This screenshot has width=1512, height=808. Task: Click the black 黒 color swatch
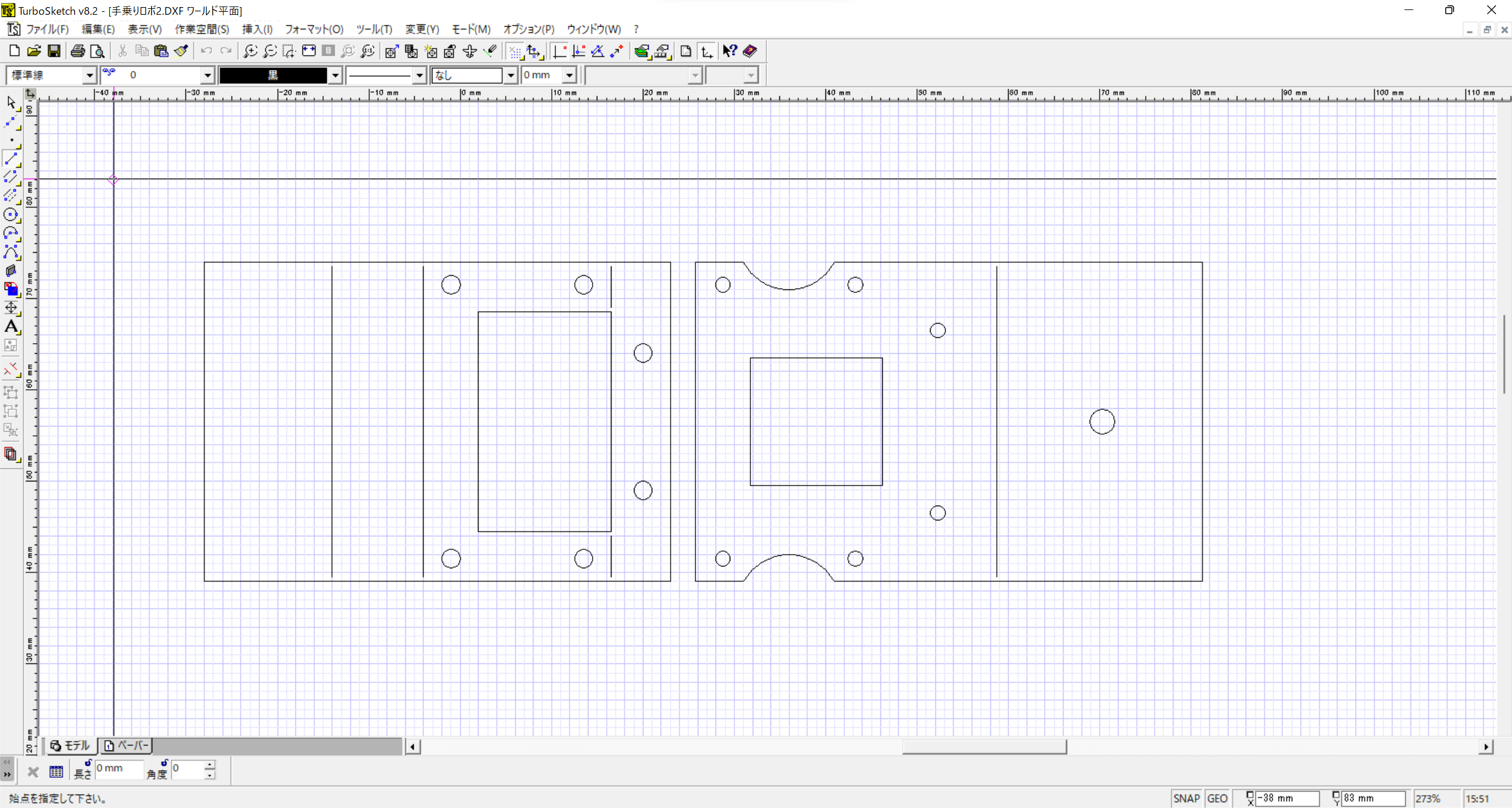[x=273, y=75]
